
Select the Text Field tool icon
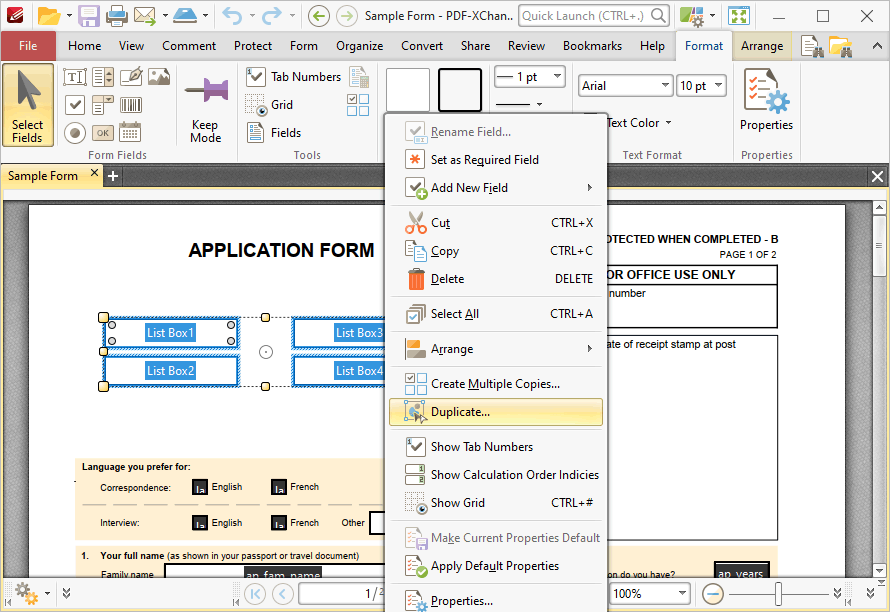[x=75, y=77]
